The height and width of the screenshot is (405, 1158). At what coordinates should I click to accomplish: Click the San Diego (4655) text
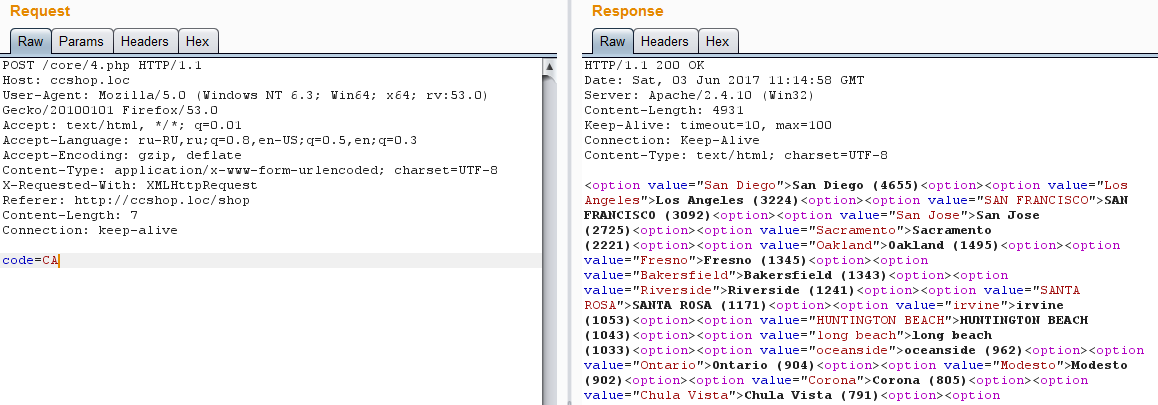click(x=857, y=186)
